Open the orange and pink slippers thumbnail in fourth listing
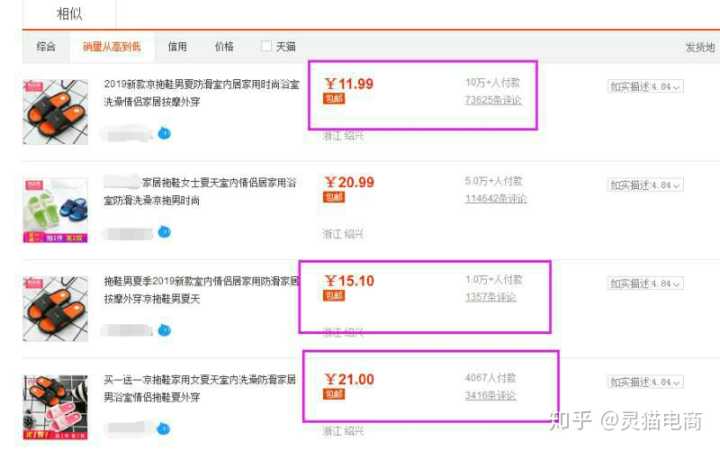The width and height of the screenshot is (720, 450). 55,407
